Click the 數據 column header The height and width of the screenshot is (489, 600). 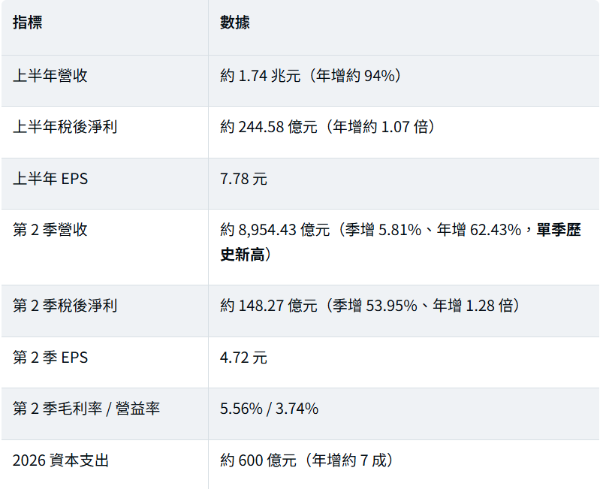coord(235,22)
